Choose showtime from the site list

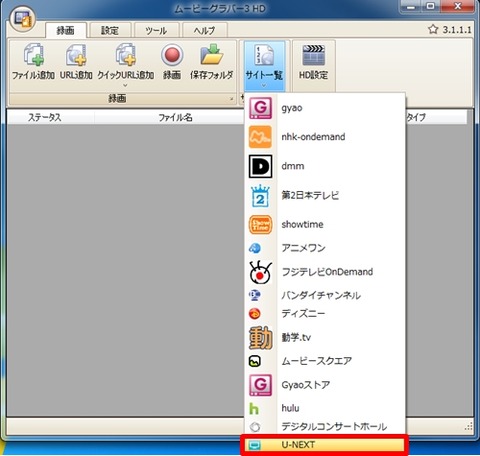[x=325, y=224]
